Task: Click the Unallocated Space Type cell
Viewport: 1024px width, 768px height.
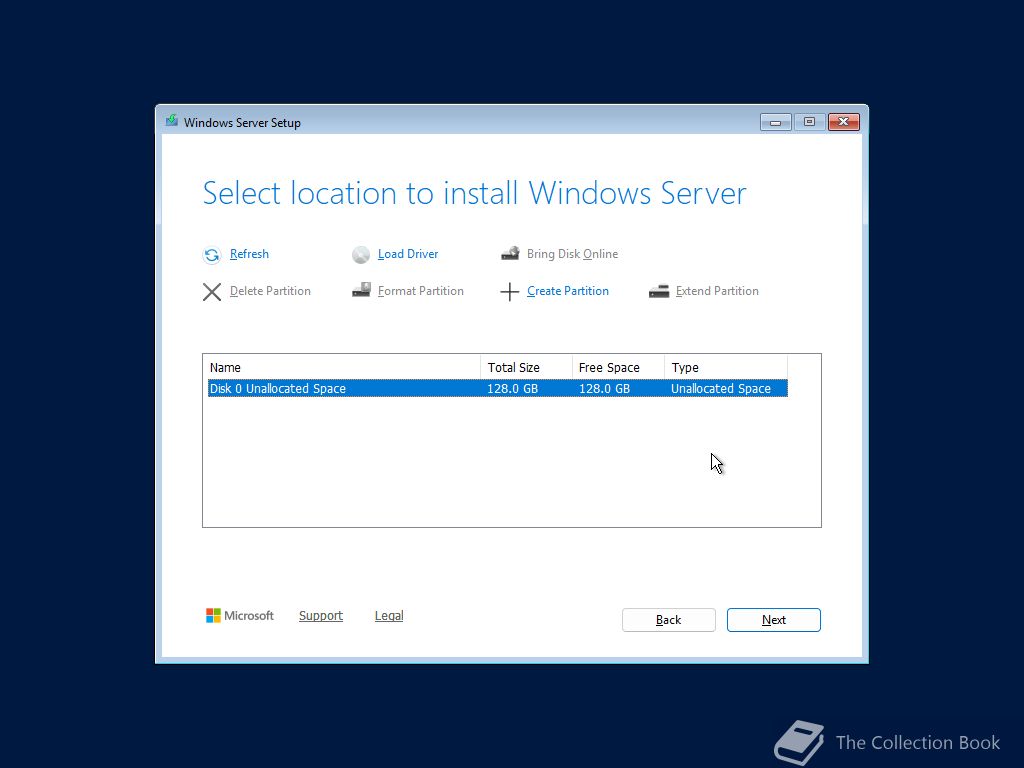Action: (721, 389)
